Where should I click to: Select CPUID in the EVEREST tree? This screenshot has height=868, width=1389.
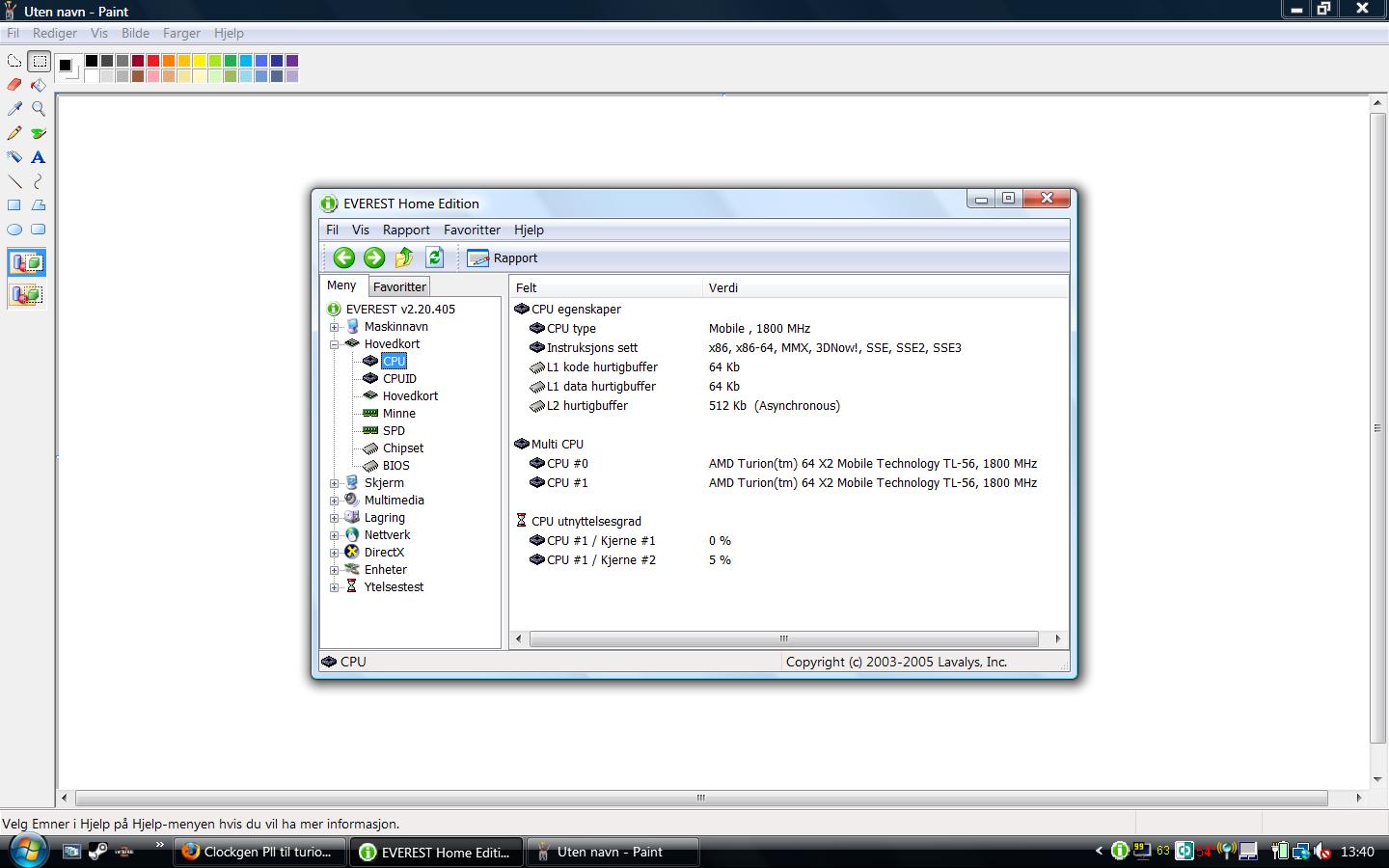(x=399, y=379)
